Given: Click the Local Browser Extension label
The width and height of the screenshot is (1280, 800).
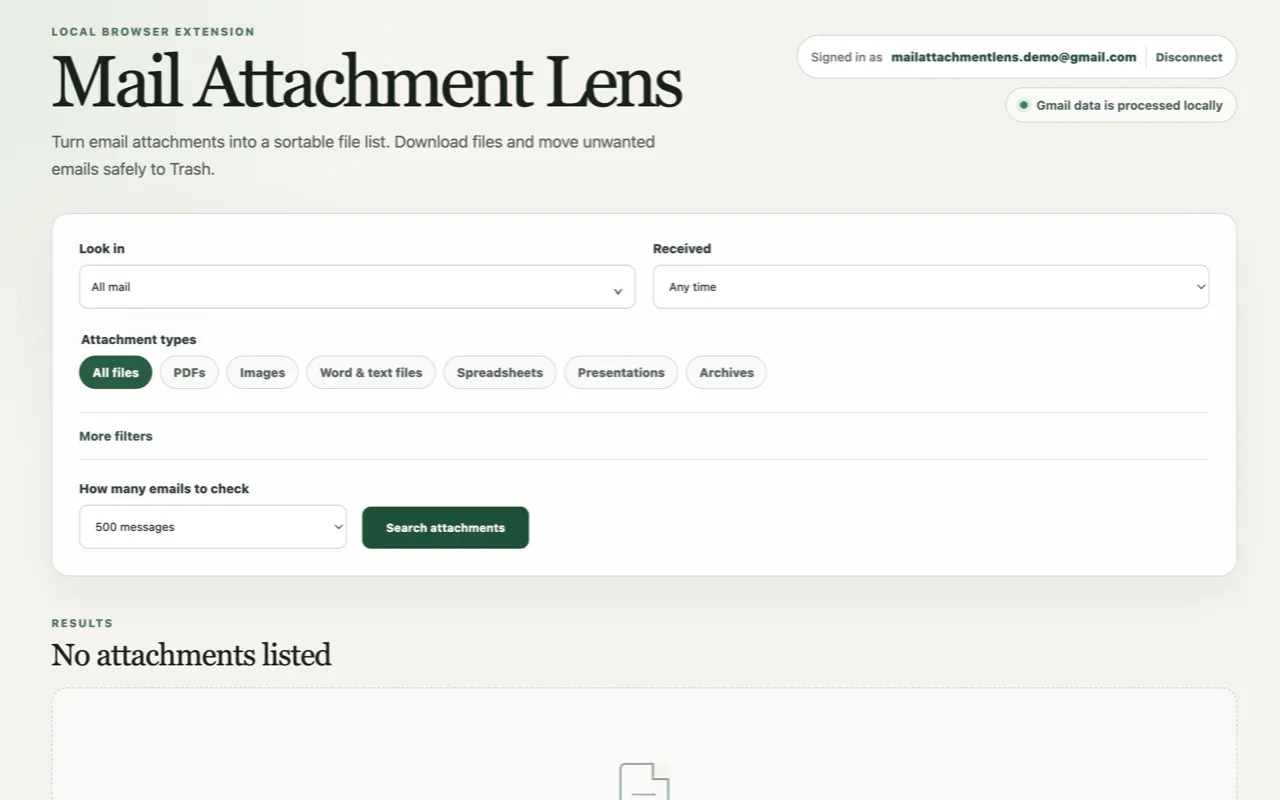Looking at the screenshot, I should (x=153, y=32).
